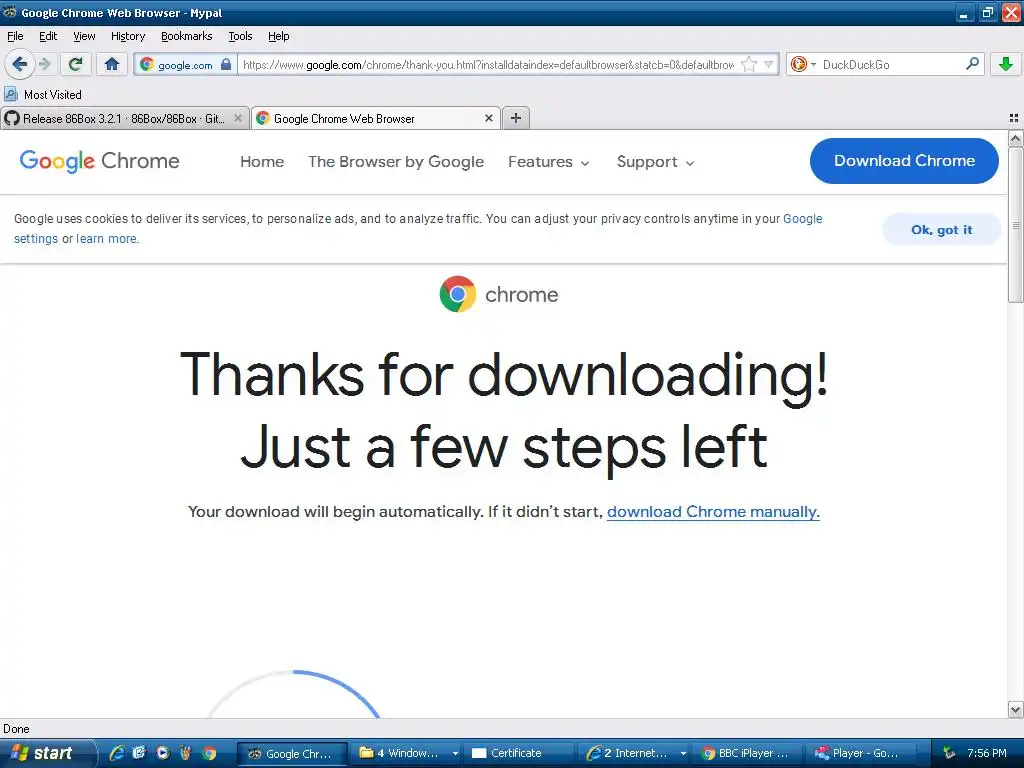
Task: Open the Downloads green arrow button
Action: tap(1006, 64)
